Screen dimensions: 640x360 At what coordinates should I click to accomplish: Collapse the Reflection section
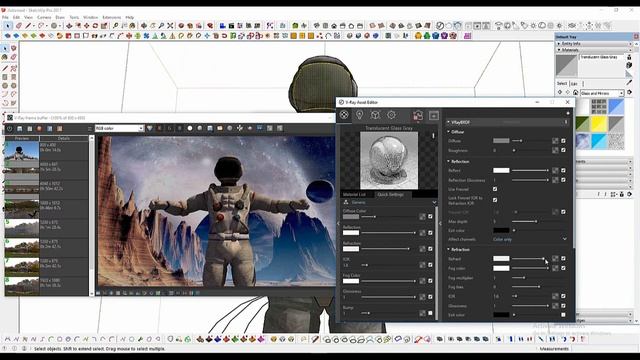[449, 162]
